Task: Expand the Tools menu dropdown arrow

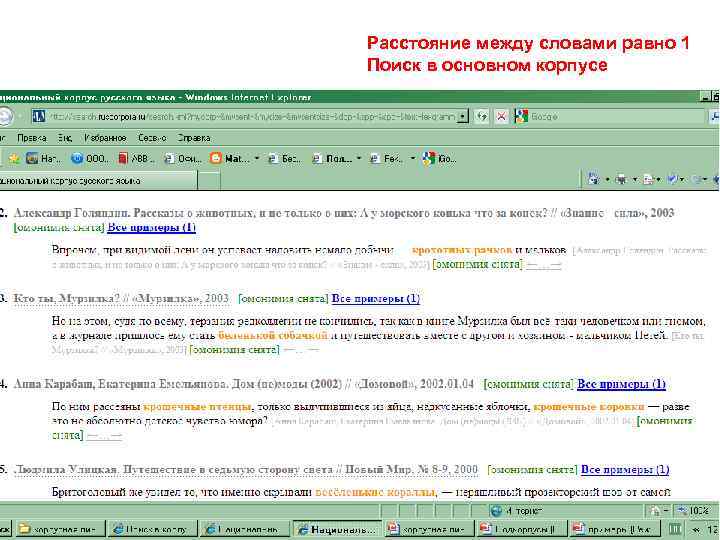Action: [682, 180]
